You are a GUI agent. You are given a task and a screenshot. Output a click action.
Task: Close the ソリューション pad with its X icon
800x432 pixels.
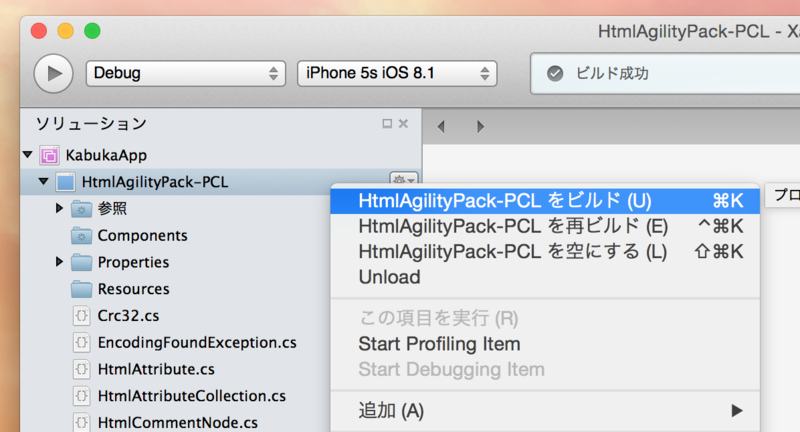pos(404,123)
